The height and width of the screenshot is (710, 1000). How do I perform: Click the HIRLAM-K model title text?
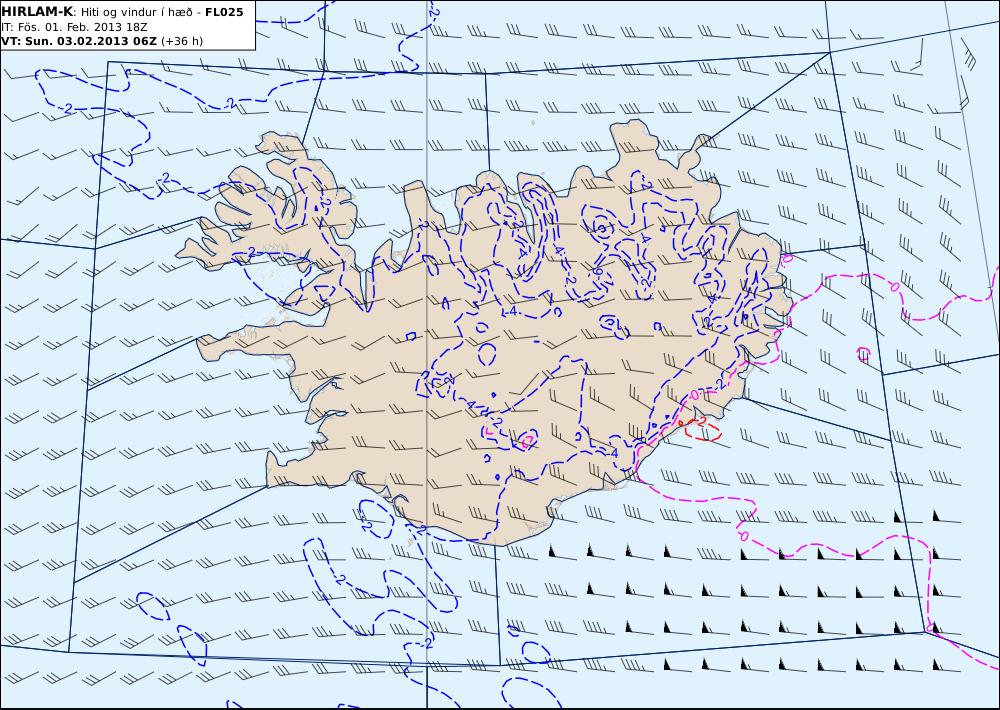point(38,11)
